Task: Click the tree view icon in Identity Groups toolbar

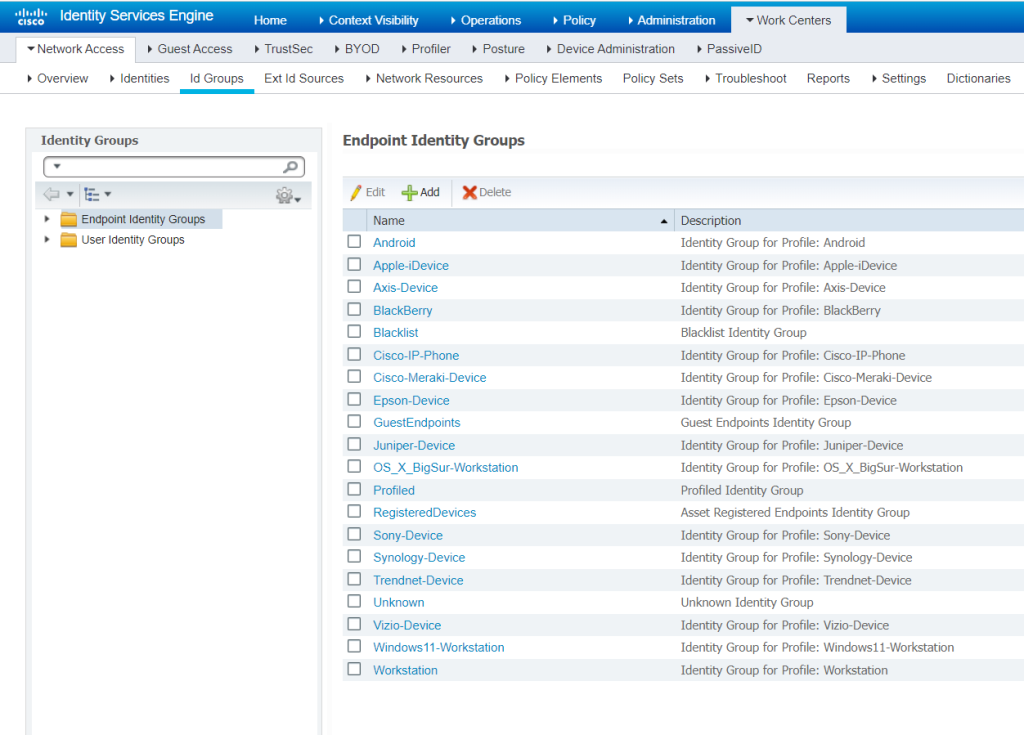Action: point(92,194)
